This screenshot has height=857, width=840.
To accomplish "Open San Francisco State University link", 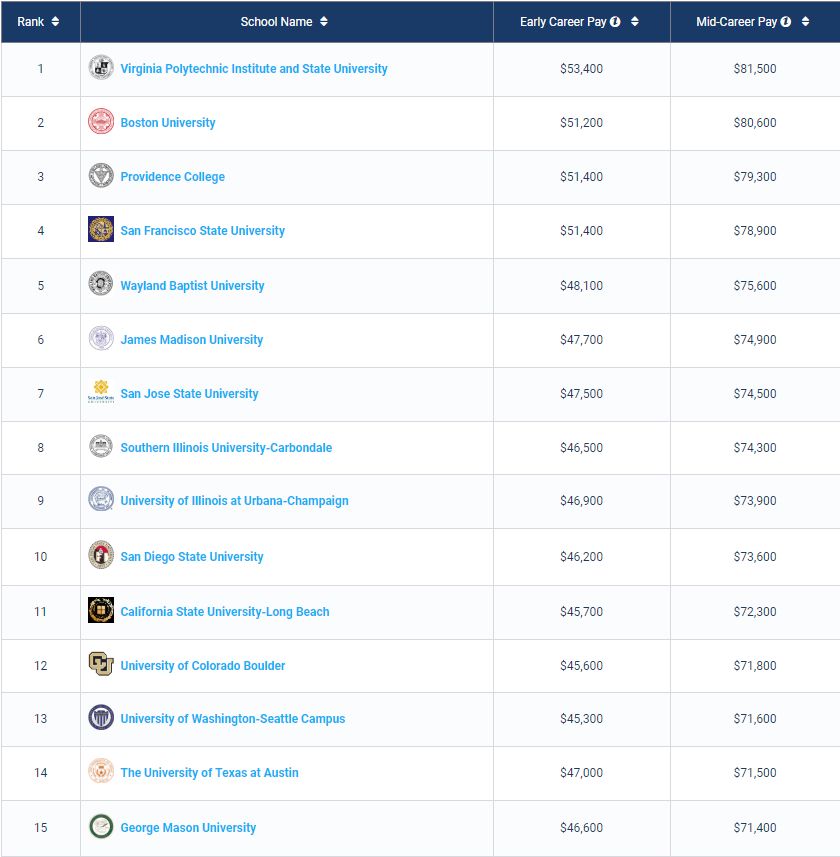I will [202, 231].
